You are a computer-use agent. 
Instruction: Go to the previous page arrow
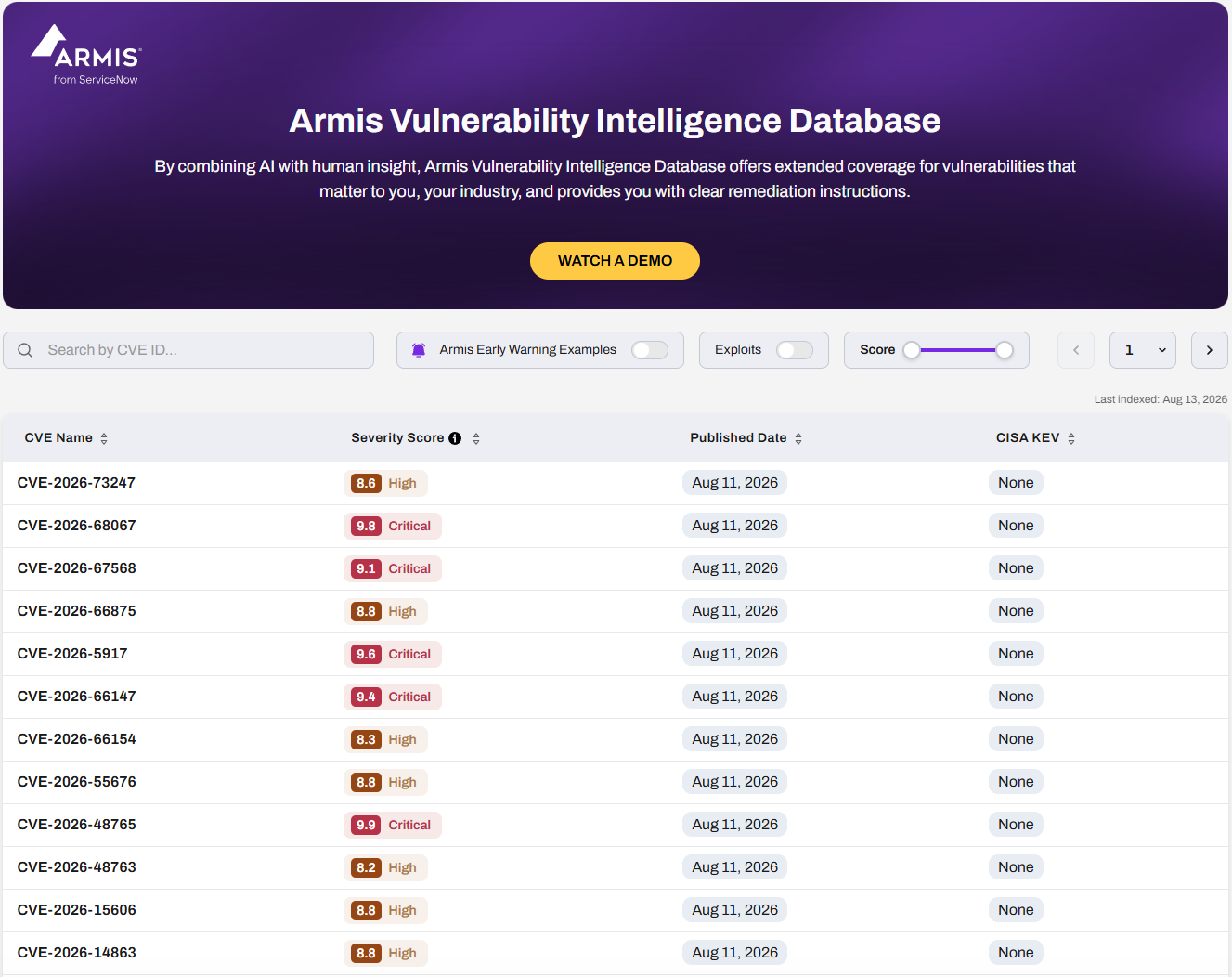tap(1076, 350)
